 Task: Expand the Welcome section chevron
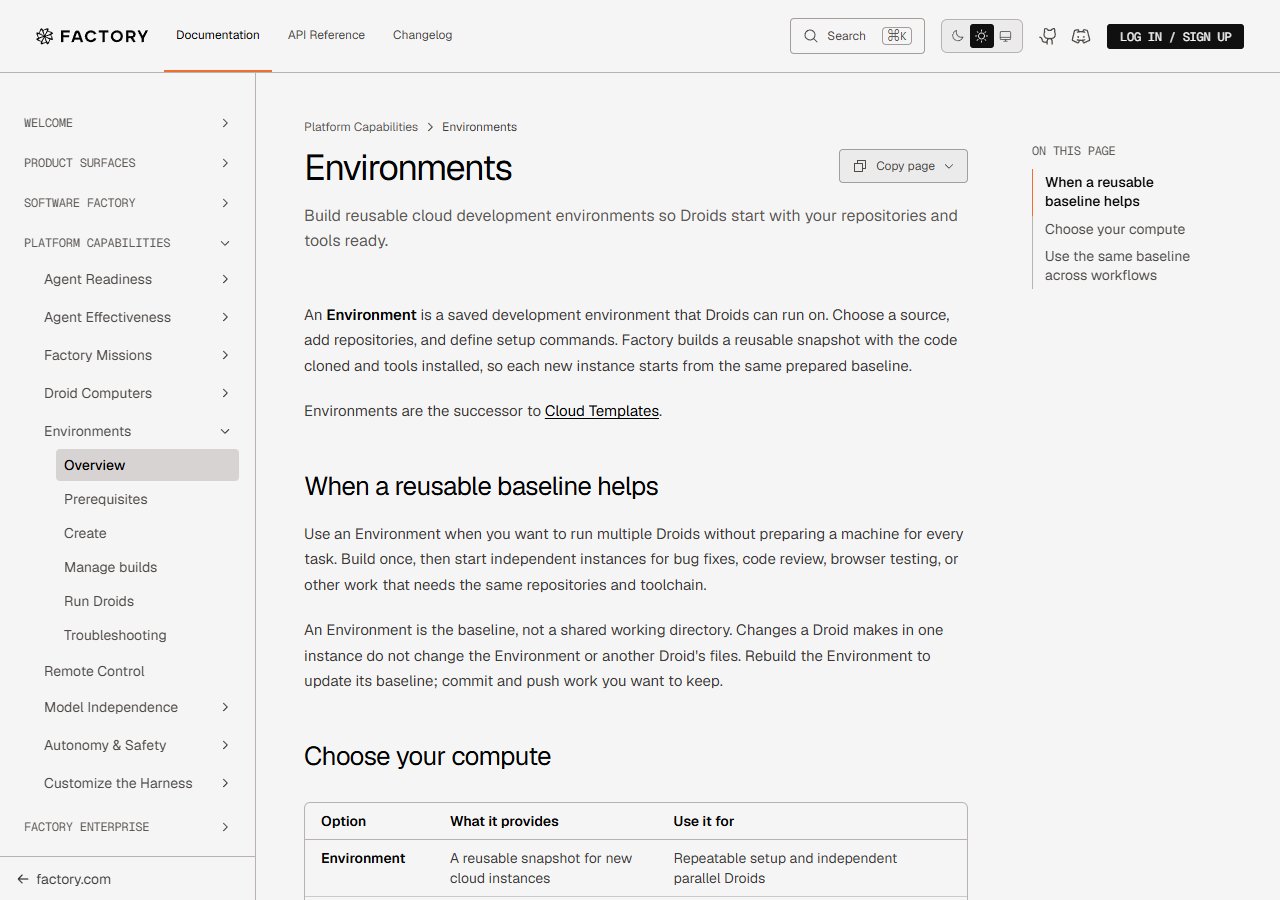pyautogui.click(x=225, y=123)
